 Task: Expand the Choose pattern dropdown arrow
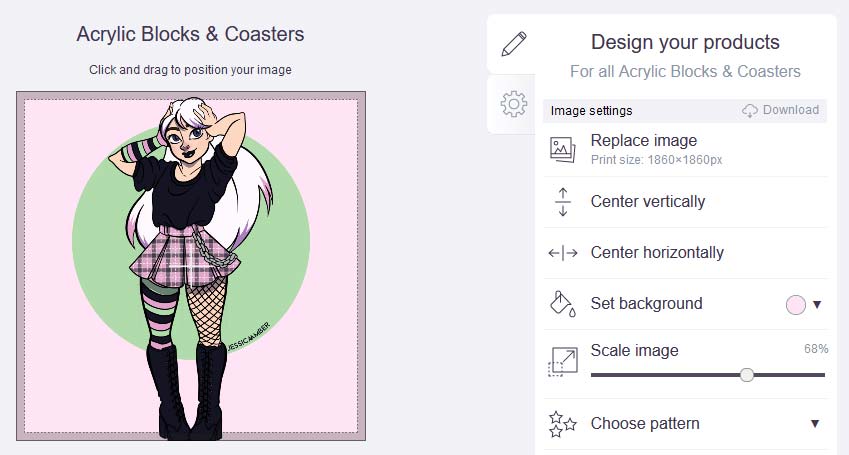tap(815, 424)
